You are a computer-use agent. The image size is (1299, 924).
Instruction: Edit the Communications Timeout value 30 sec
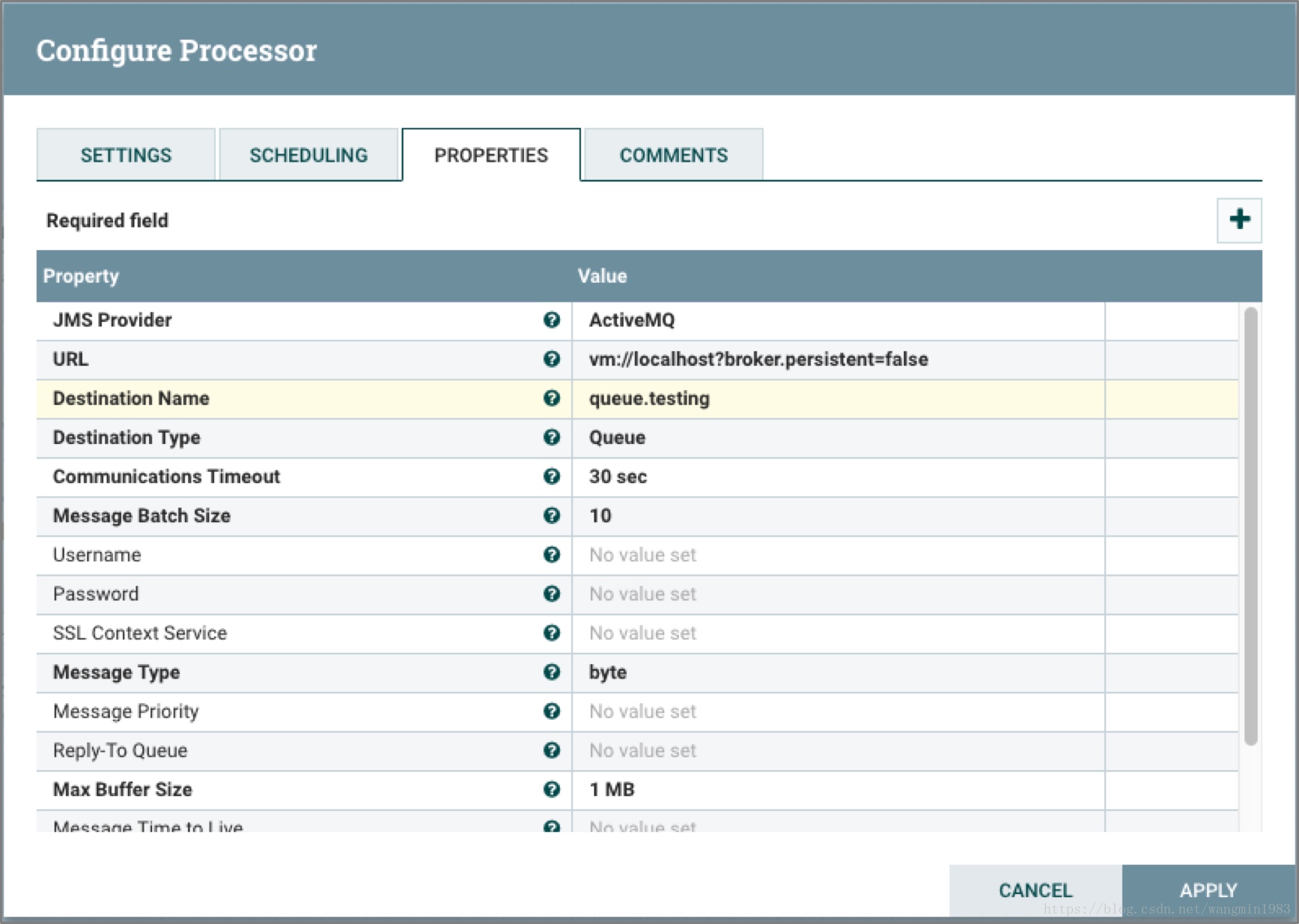pos(839,477)
